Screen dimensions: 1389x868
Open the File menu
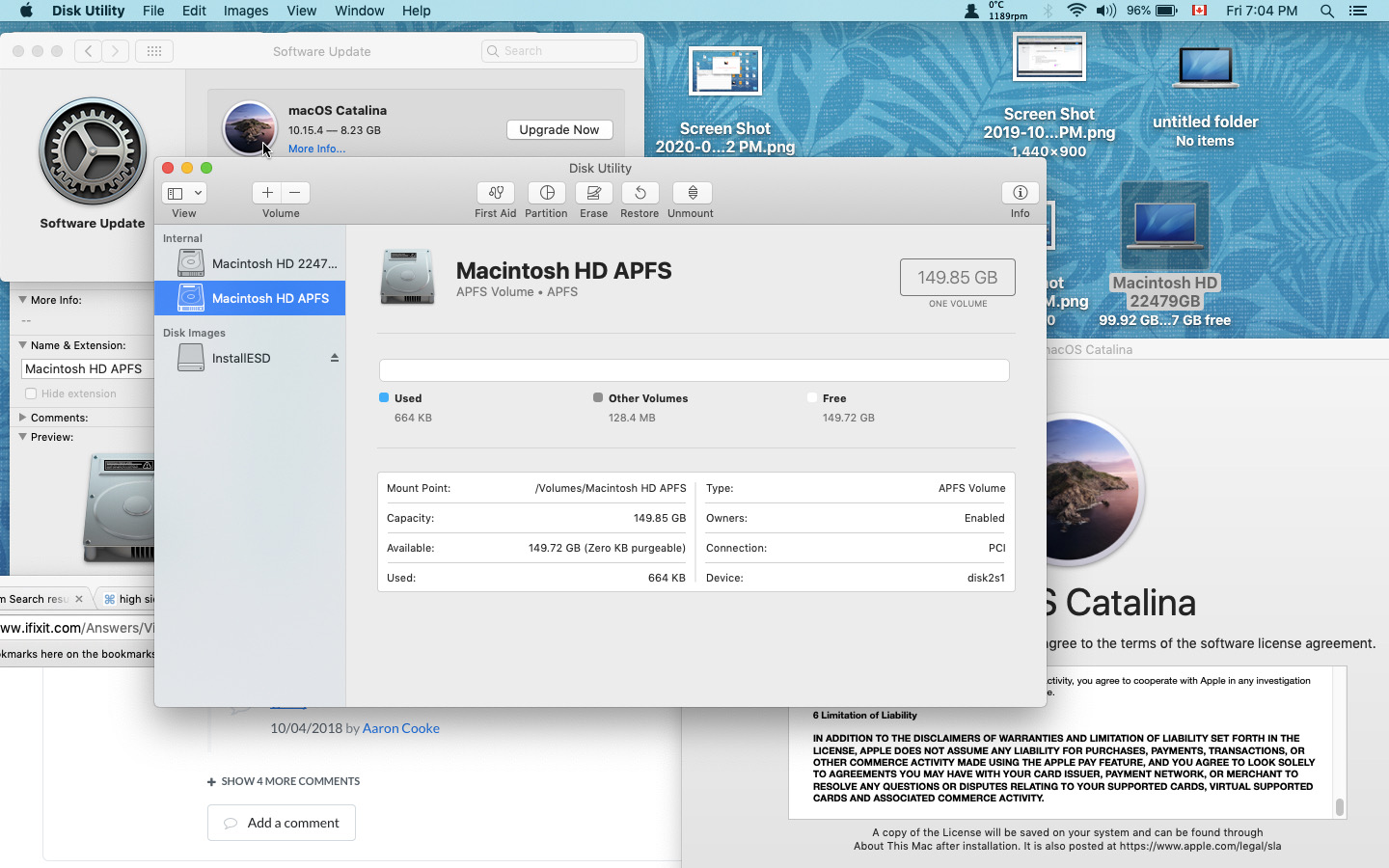click(153, 11)
